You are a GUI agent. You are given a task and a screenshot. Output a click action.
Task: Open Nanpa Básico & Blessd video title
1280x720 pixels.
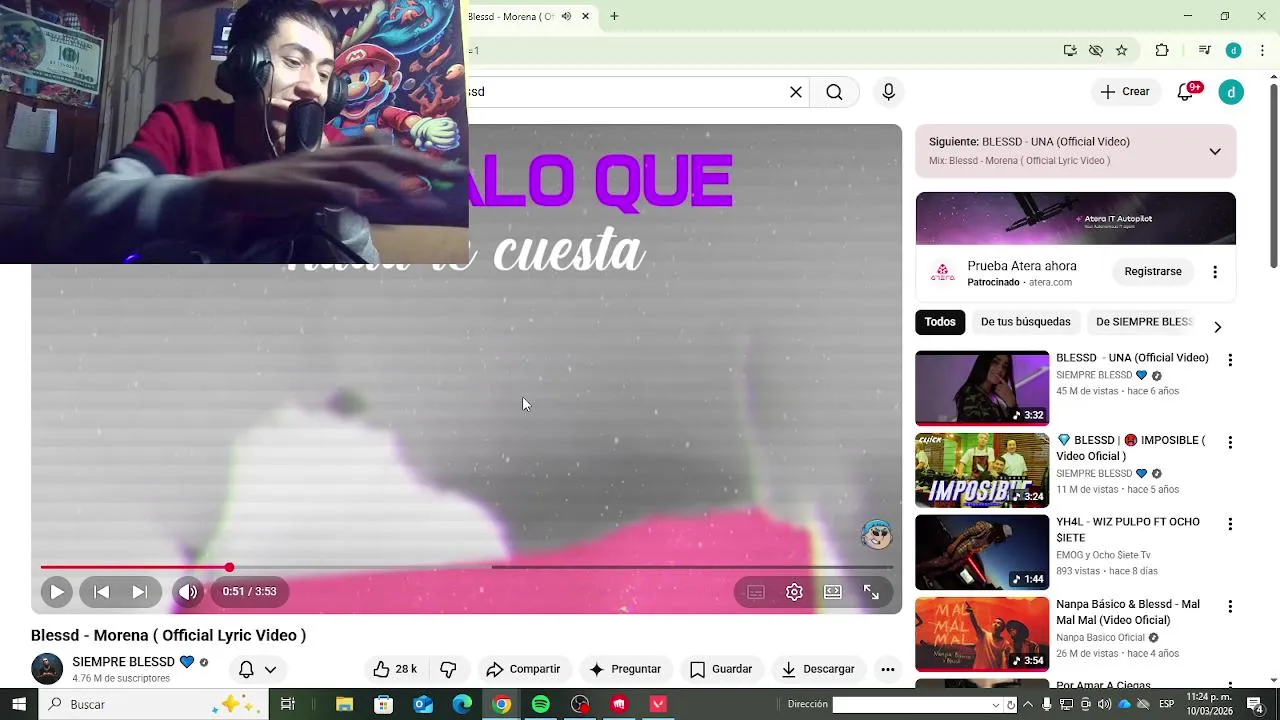(x=1128, y=612)
